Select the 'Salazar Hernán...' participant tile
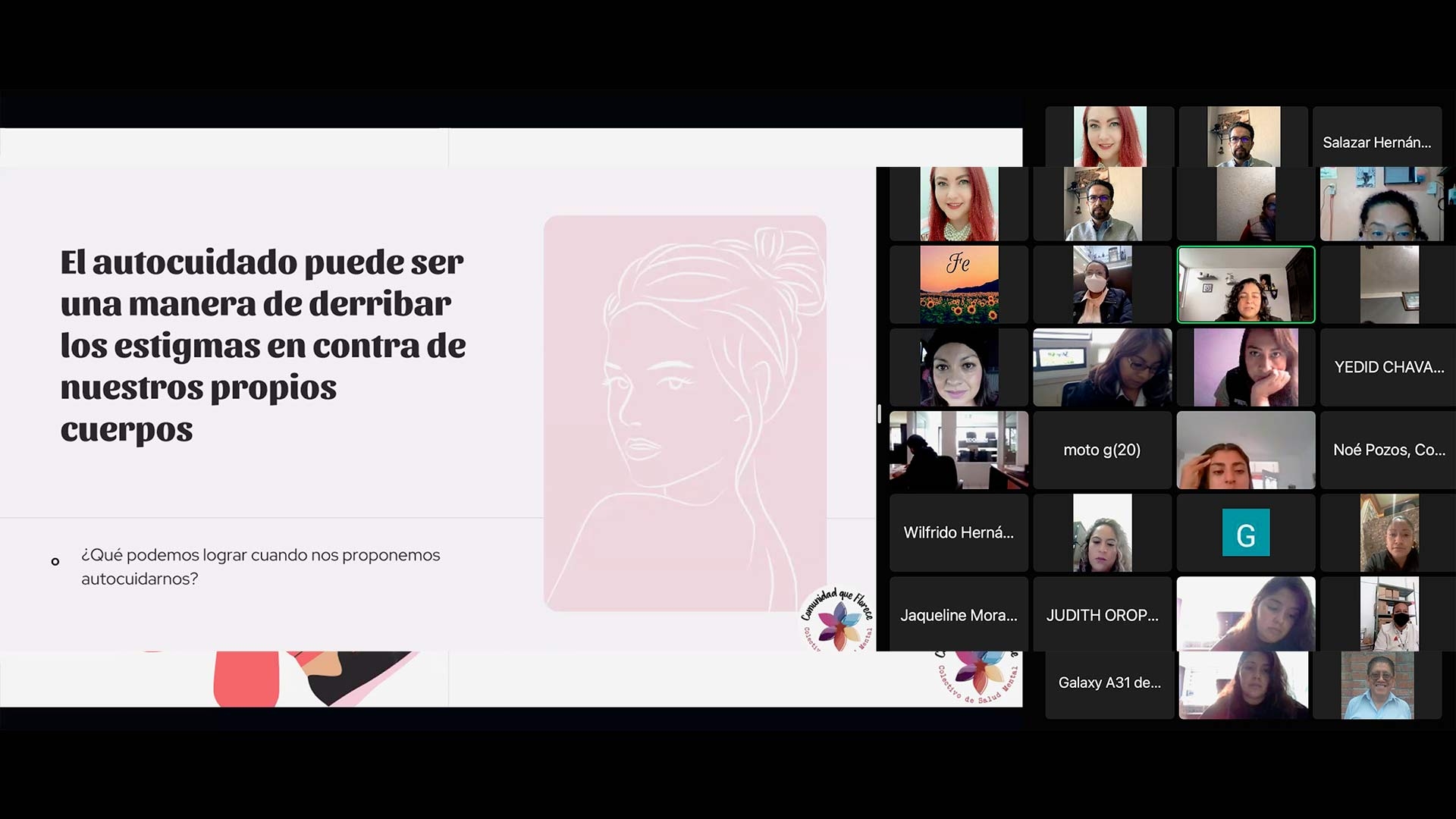 coord(1376,143)
